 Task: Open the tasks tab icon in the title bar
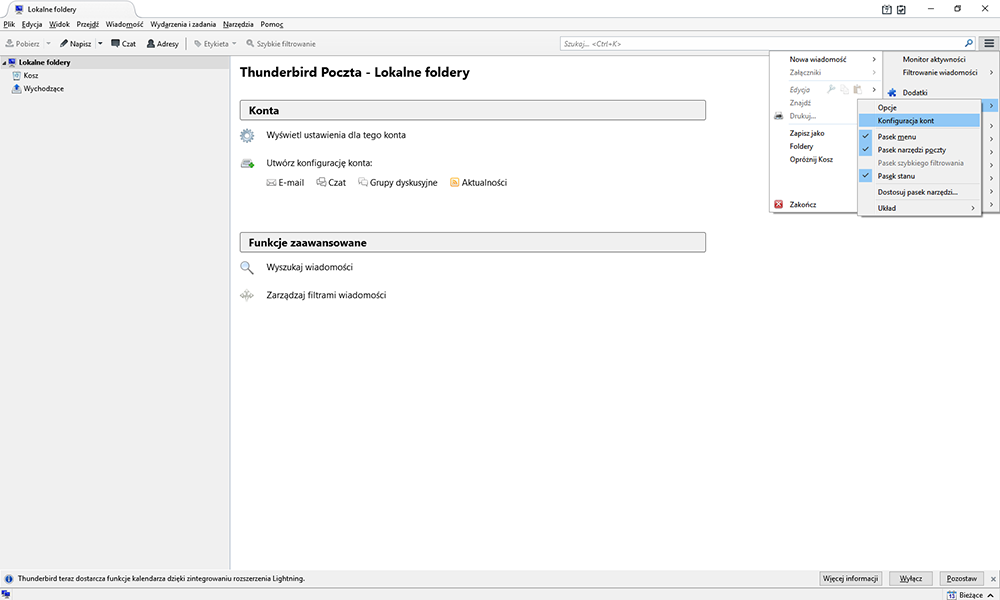pos(901,10)
